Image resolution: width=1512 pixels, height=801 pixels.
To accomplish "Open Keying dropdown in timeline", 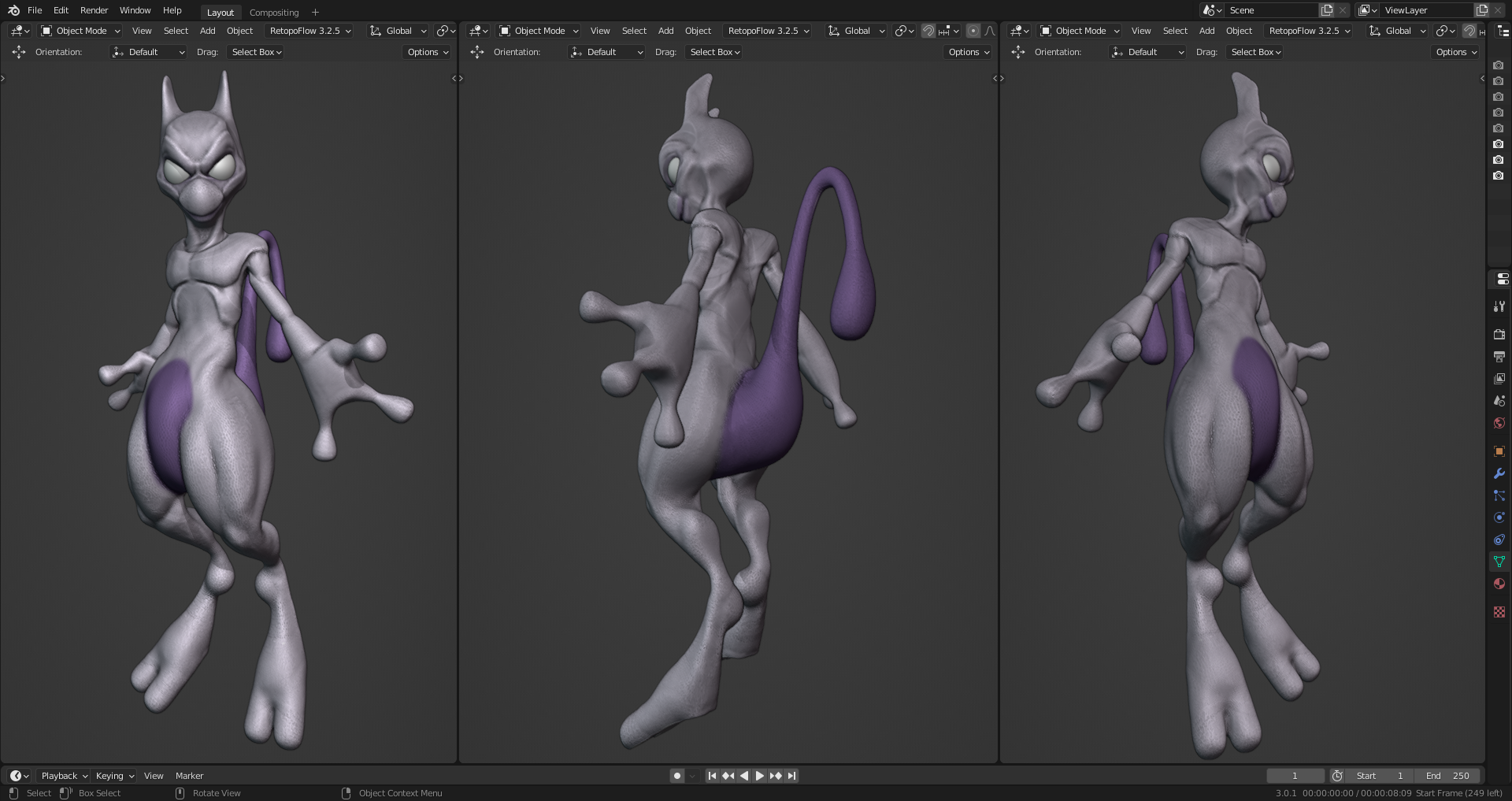I will [x=114, y=776].
